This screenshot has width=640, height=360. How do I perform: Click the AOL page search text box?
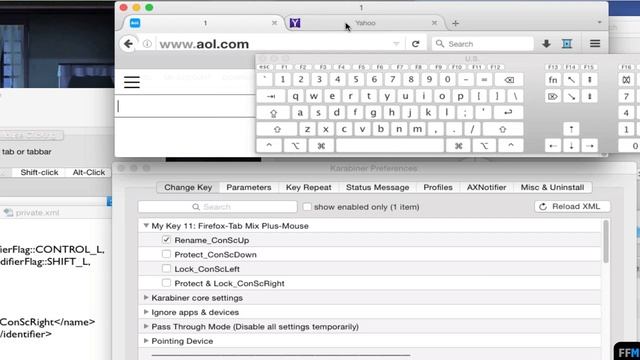186,107
